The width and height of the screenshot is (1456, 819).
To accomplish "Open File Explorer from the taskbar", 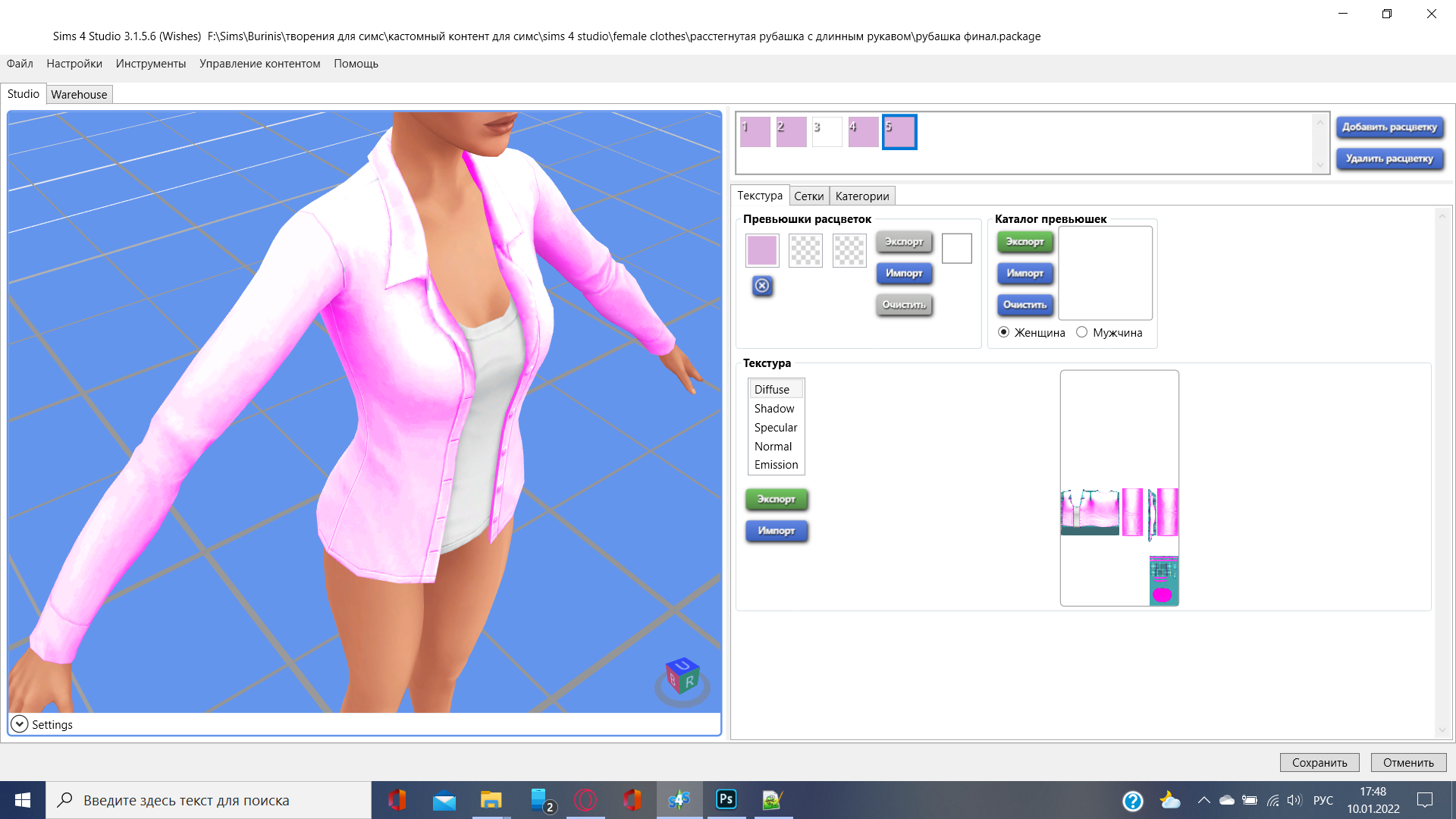I will pos(491,799).
